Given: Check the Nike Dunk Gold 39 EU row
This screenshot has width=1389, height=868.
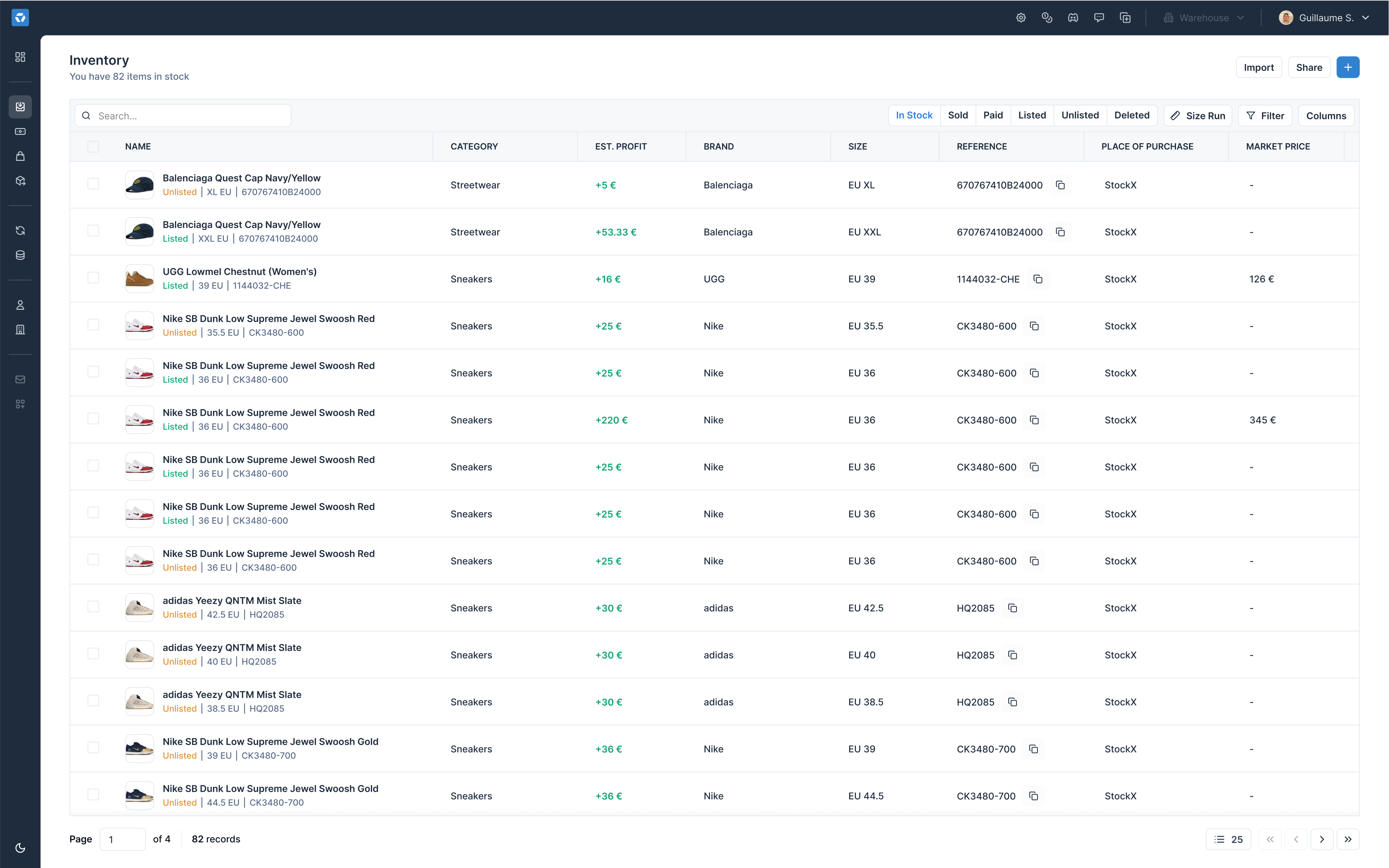Looking at the screenshot, I should click(93, 748).
